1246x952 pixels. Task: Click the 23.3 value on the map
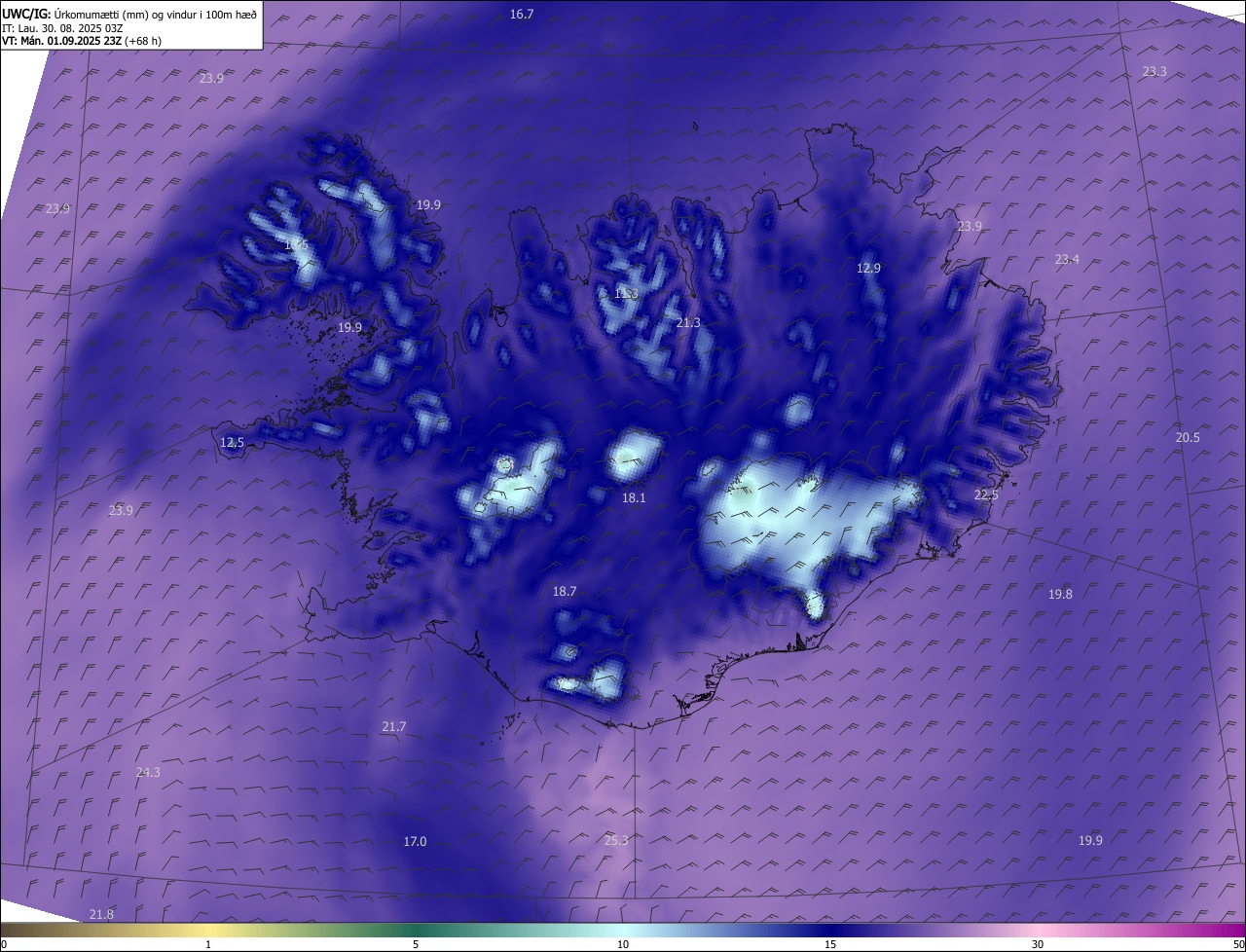1154,71
